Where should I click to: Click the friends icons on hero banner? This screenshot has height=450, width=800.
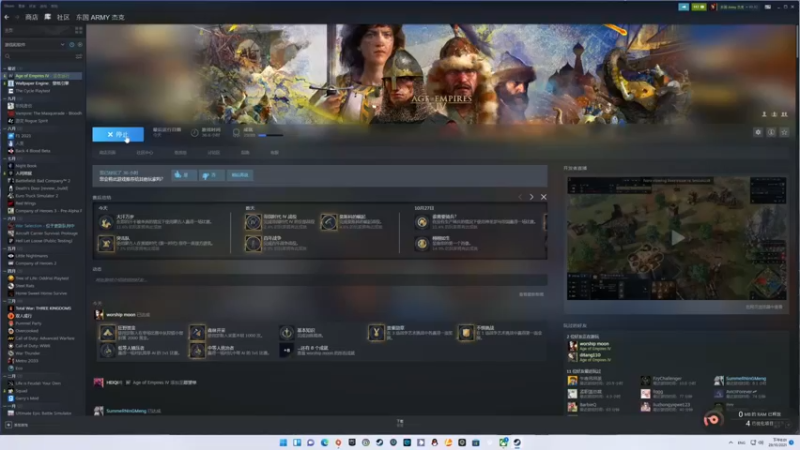click(774, 114)
